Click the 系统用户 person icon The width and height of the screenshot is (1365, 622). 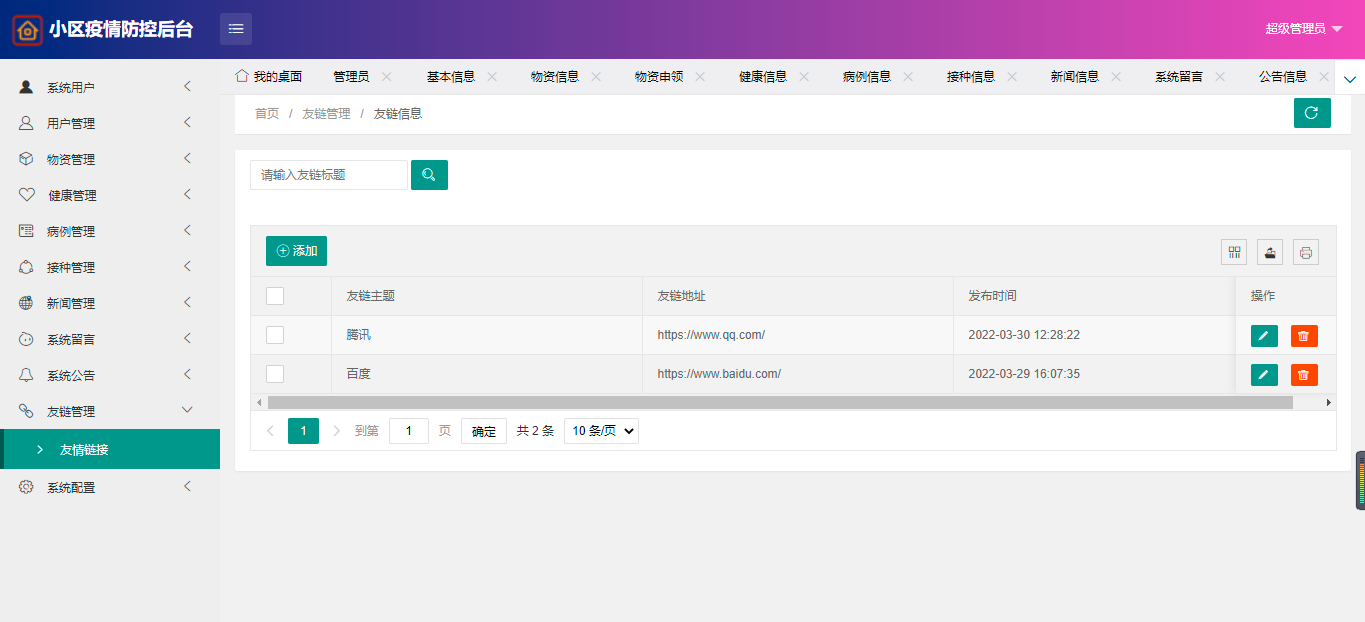coord(27,87)
